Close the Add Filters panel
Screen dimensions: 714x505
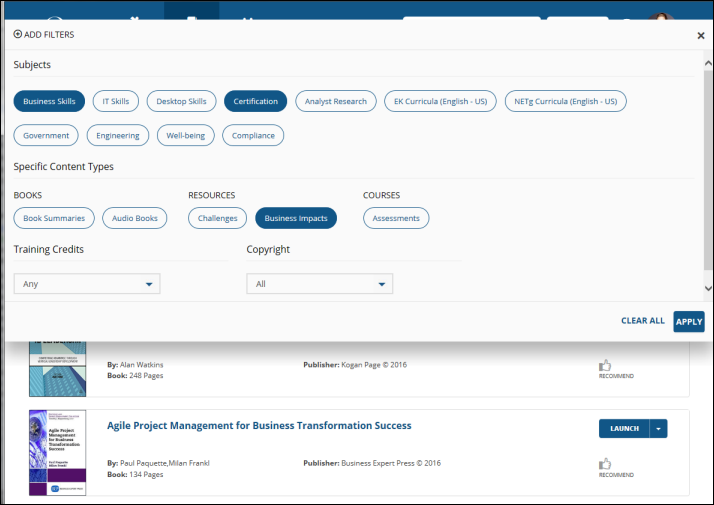click(700, 36)
